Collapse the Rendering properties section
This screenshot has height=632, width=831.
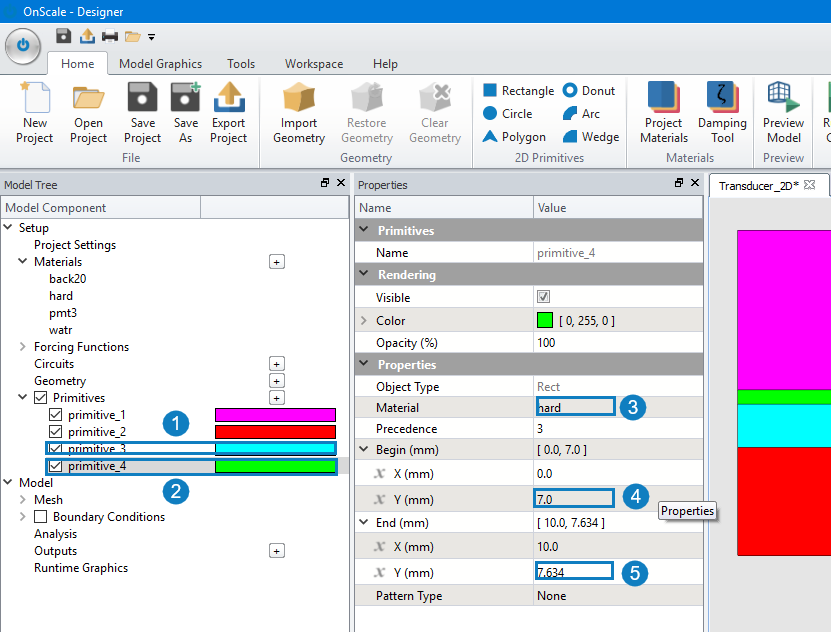pyautogui.click(x=364, y=274)
